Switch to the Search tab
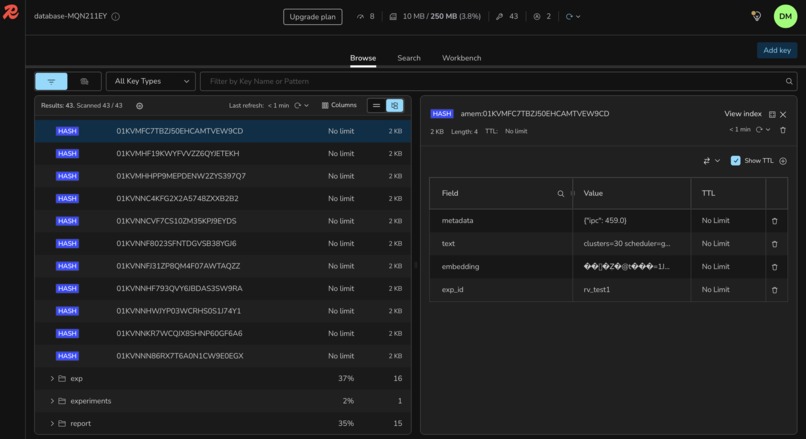This screenshot has width=806, height=439. click(x=409, y=58)
